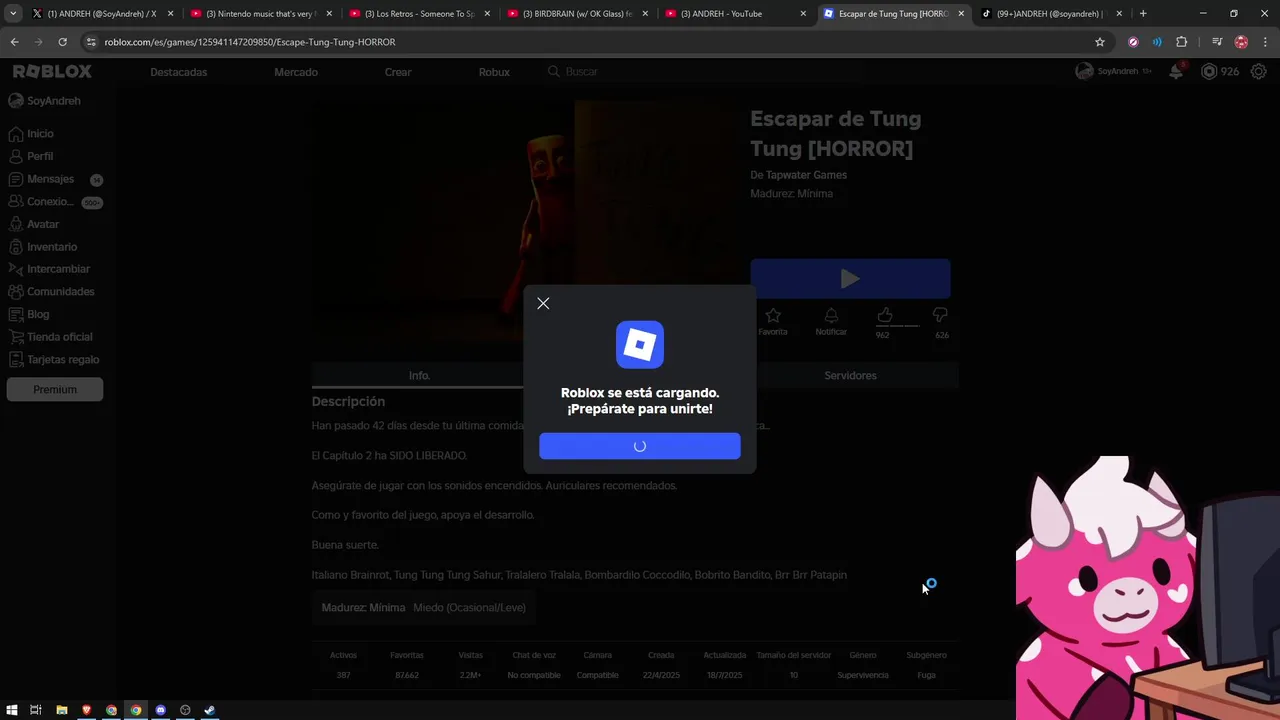Open the media controls music icon
This screenshot has height=720, width=1280.
click(1217, 42)
